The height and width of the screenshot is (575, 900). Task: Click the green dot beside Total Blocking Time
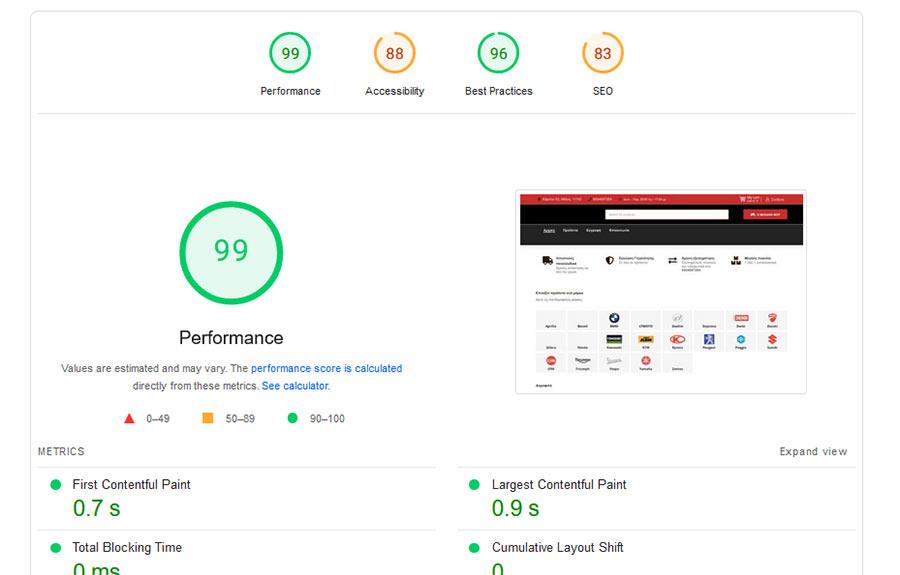[x=56, y=548]
